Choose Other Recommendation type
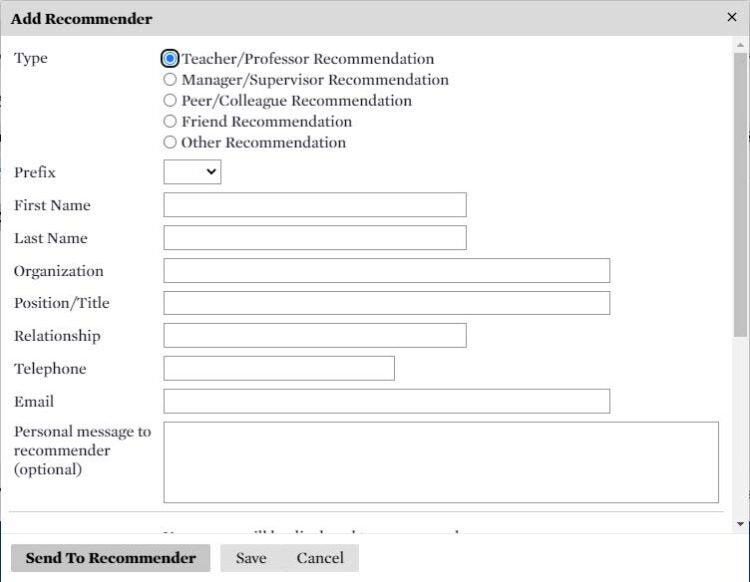 (x=170, y=143)
